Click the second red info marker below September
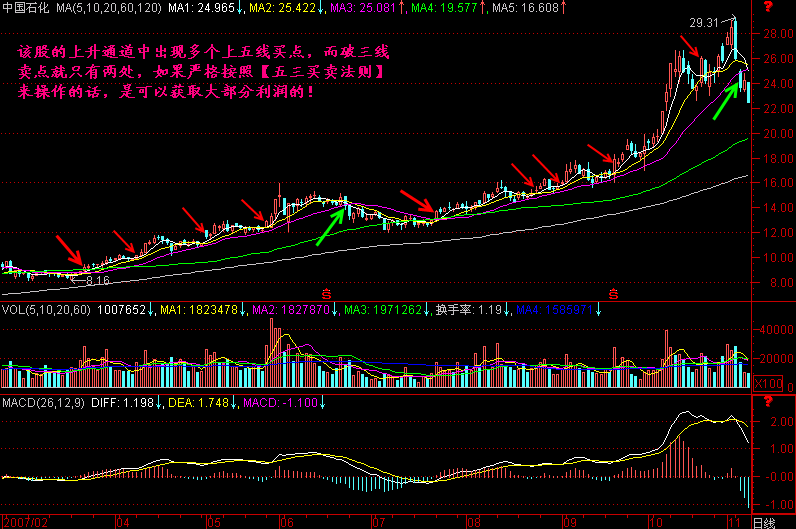796x529 pixels. [612, 293]
